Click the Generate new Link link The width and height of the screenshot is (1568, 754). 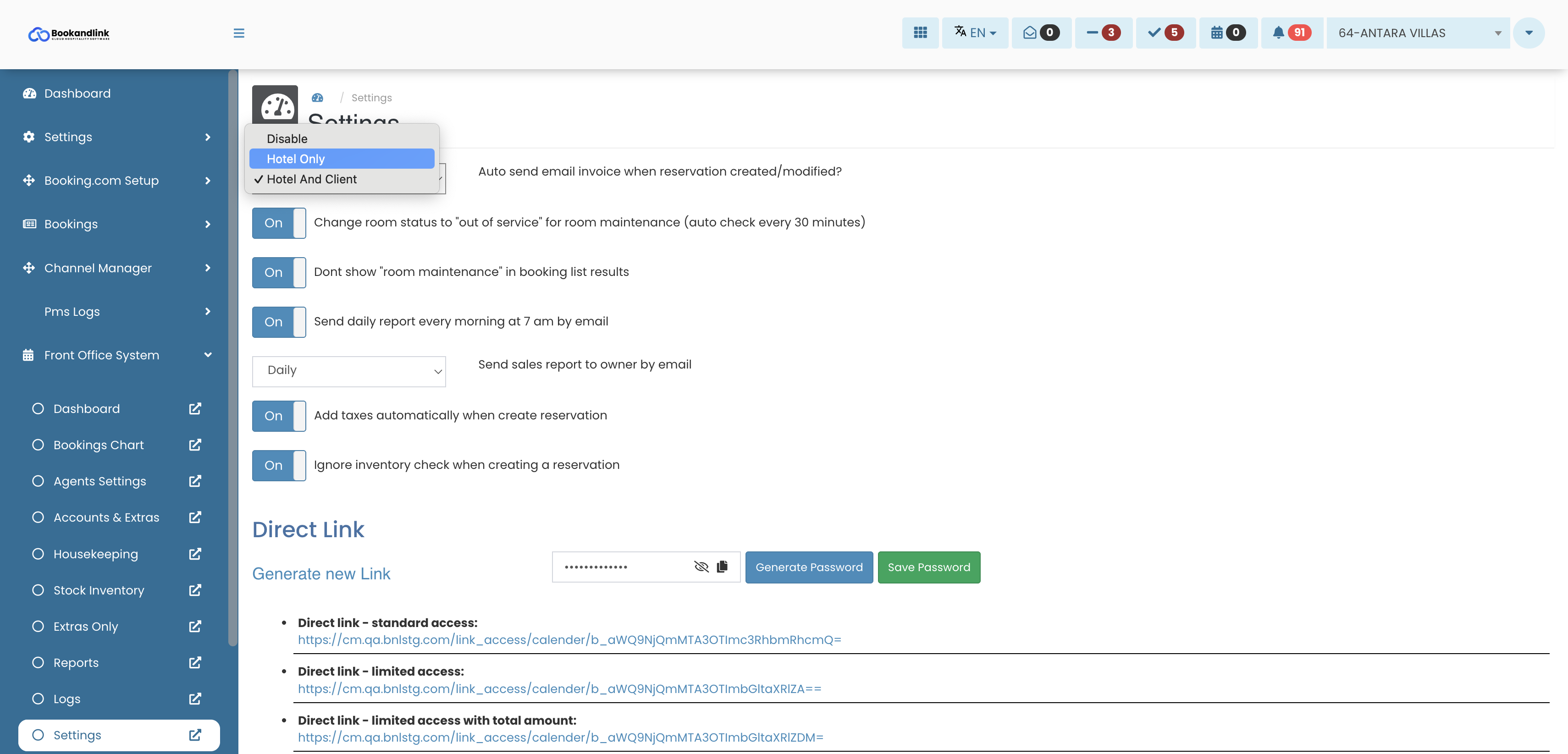coord(321,573)
